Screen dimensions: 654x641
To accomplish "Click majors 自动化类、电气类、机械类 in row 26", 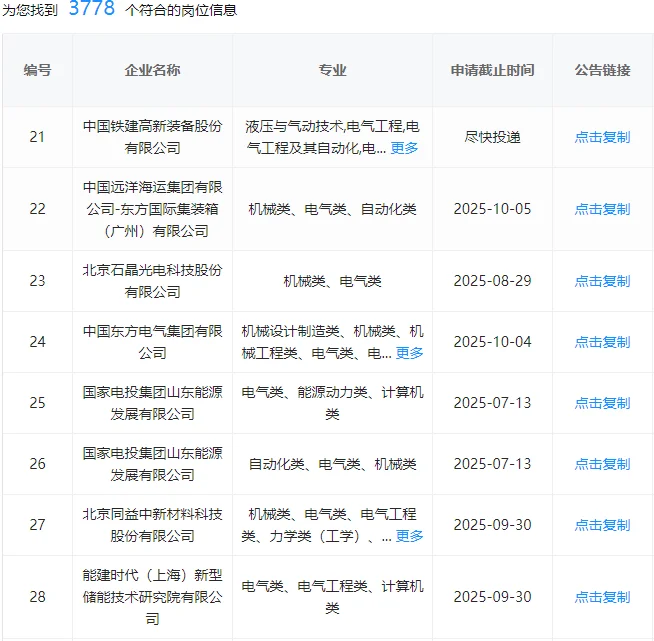I will [x=332, y=464].
